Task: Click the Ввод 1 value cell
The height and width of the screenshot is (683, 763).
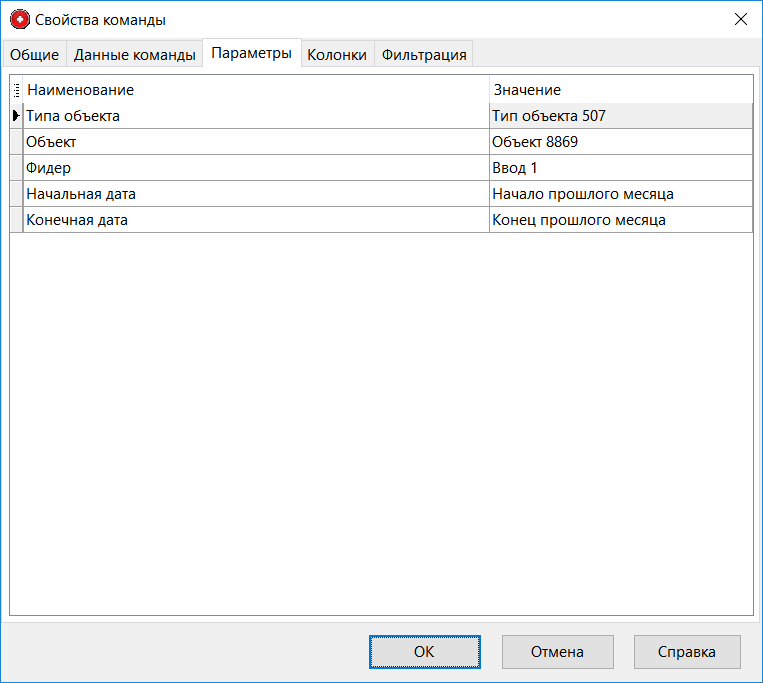Action: [620, 168]
